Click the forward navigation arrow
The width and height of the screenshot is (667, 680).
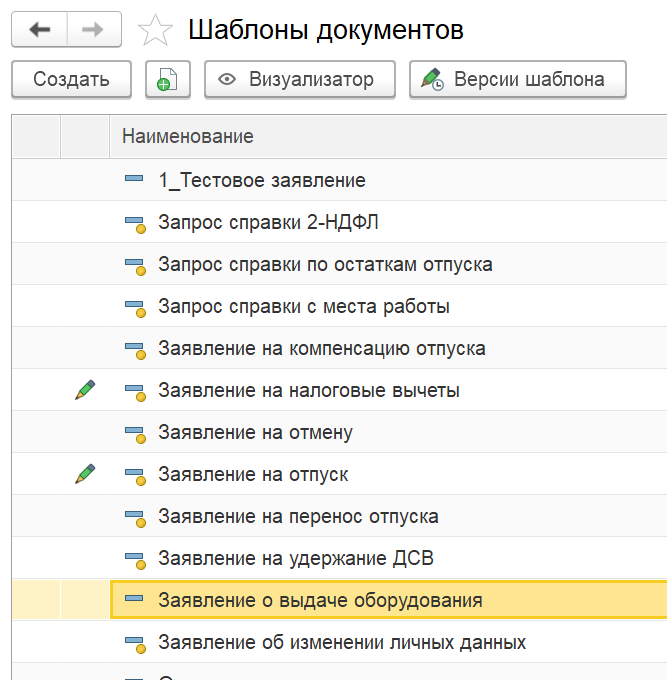(93, 30)
